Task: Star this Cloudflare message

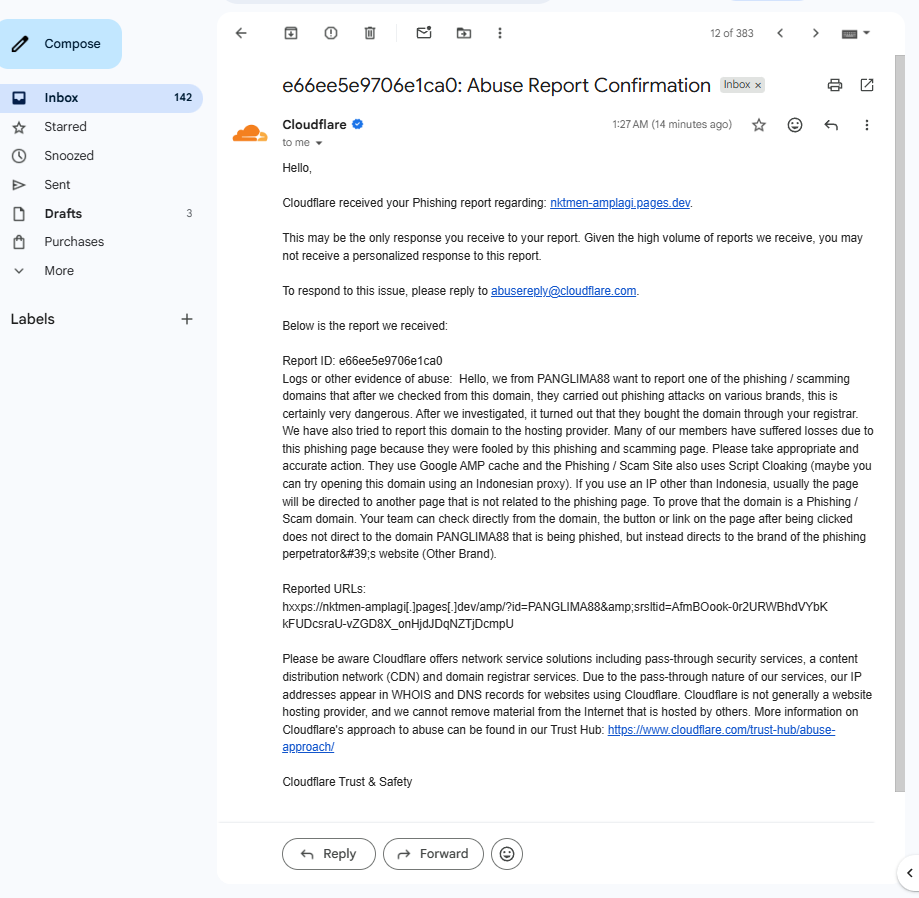Action: pyautogui.click(x=759, y=125)
